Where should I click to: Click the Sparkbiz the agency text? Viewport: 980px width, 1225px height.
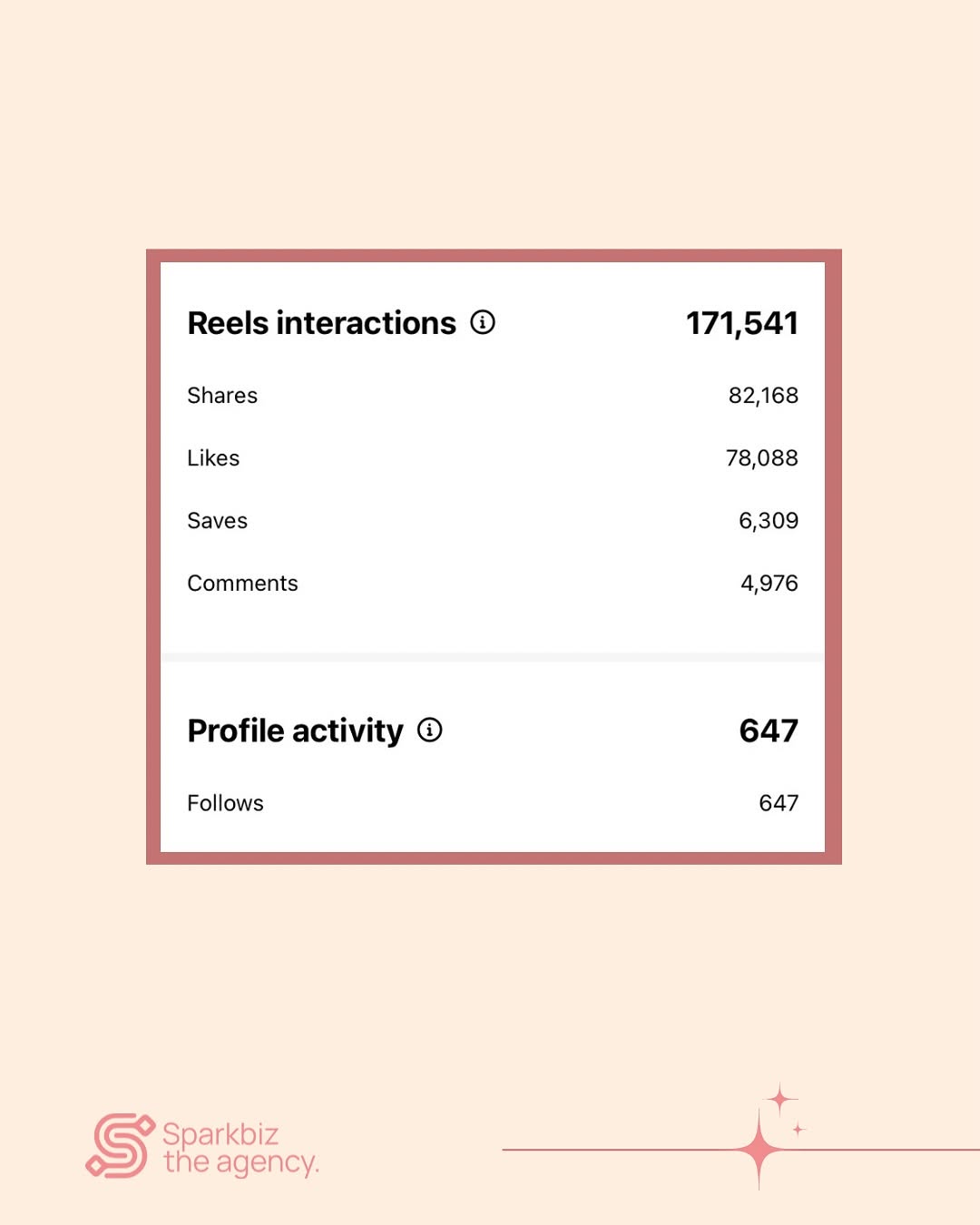pyautogui.click(x=240, y=1149)
